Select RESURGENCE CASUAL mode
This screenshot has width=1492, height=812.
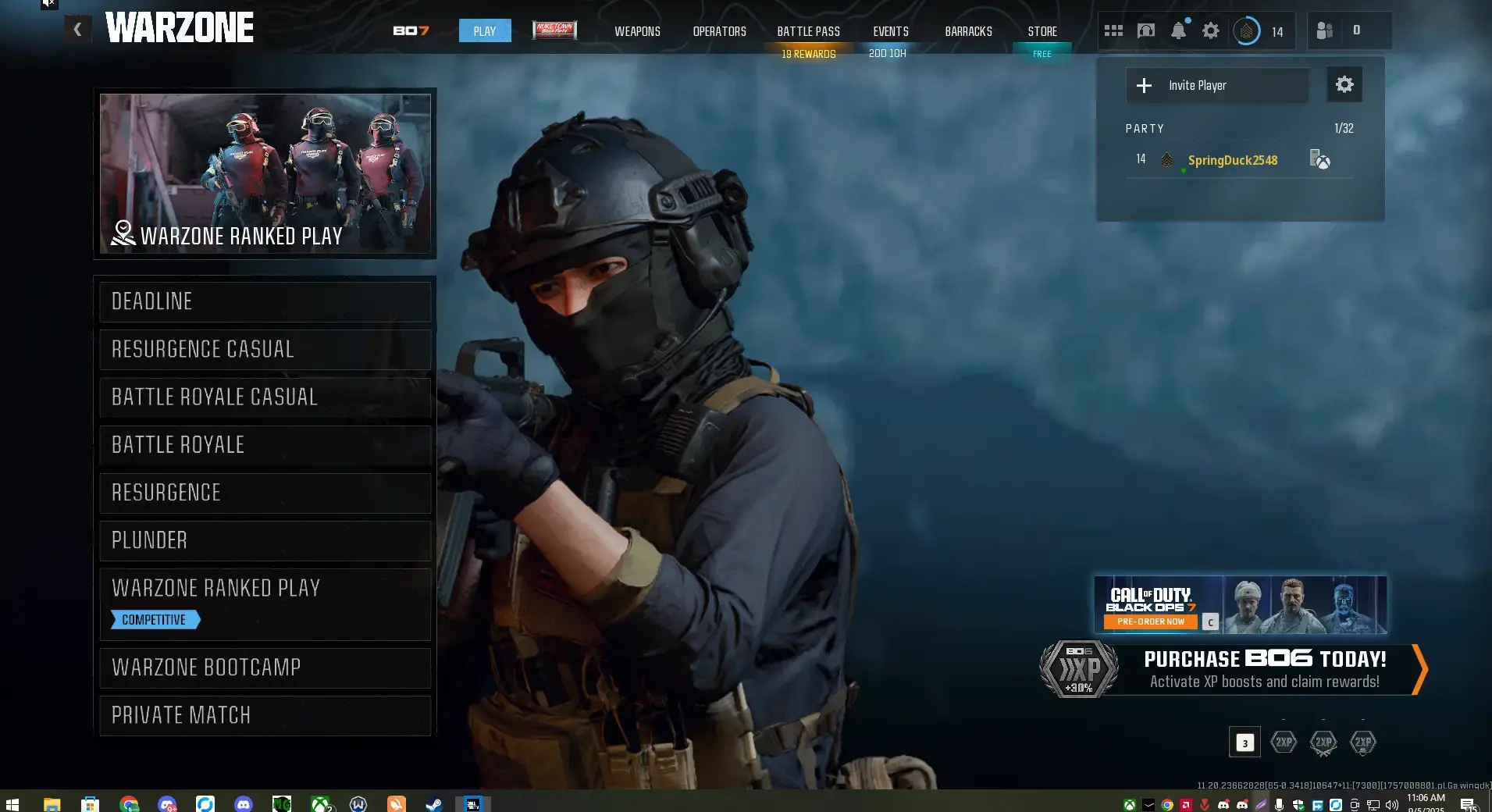265,349
